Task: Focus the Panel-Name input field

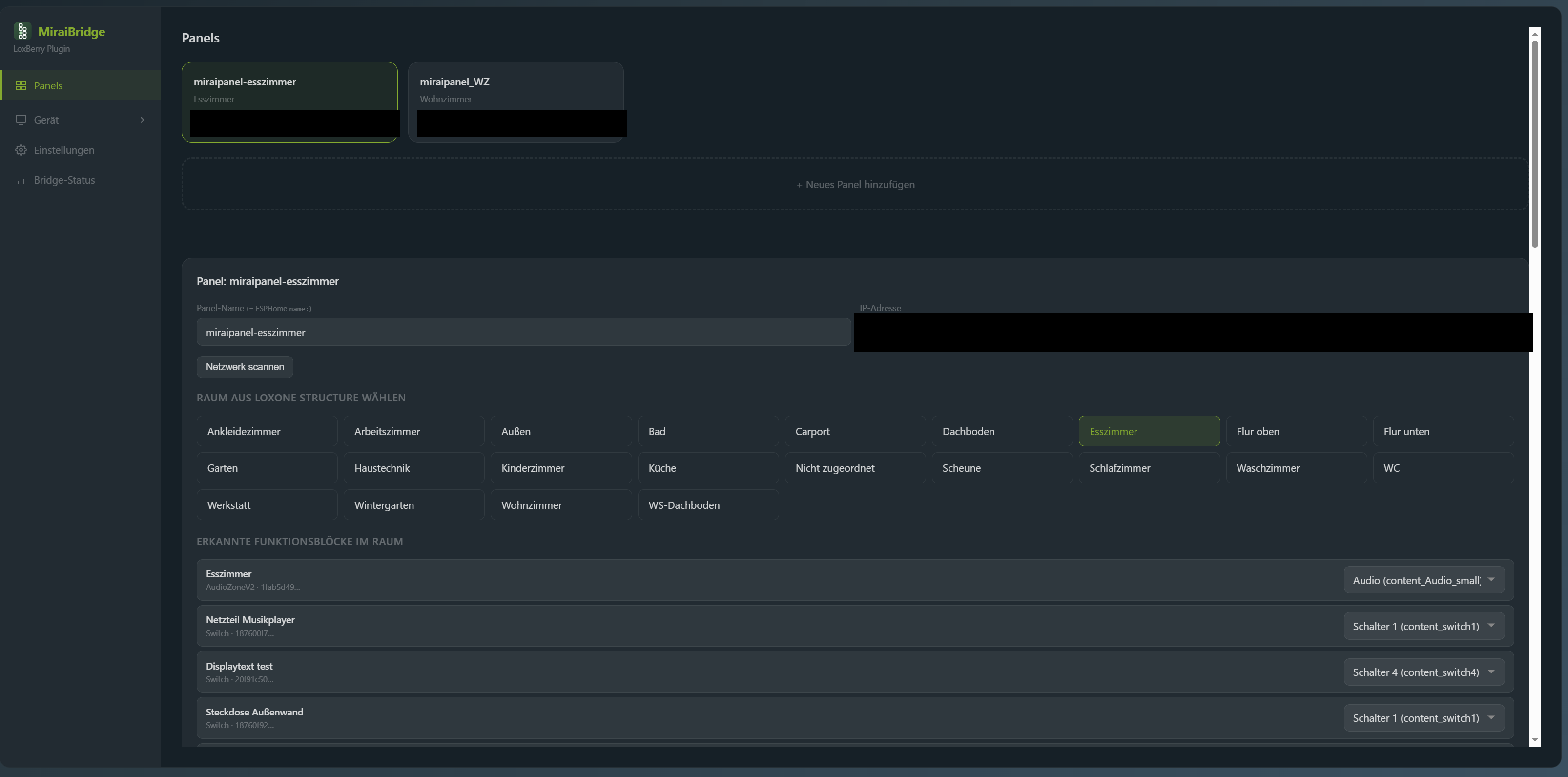Action: 523,333
